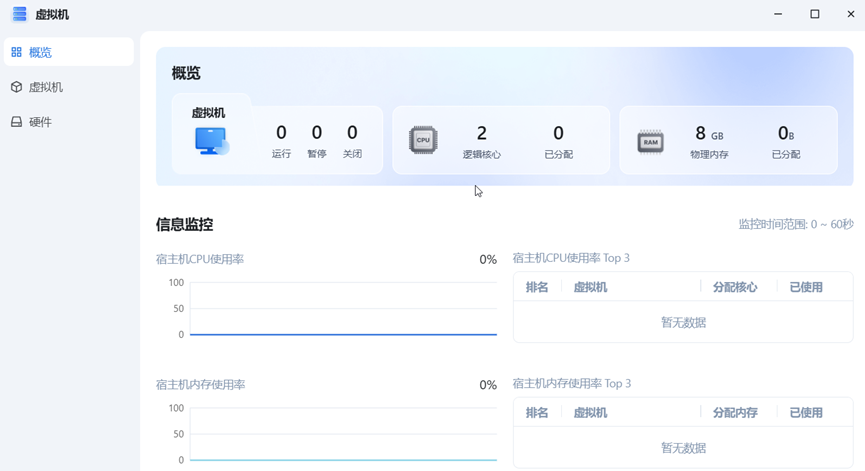Click the 概览 grid icon in sidebar

coord(17,52)
